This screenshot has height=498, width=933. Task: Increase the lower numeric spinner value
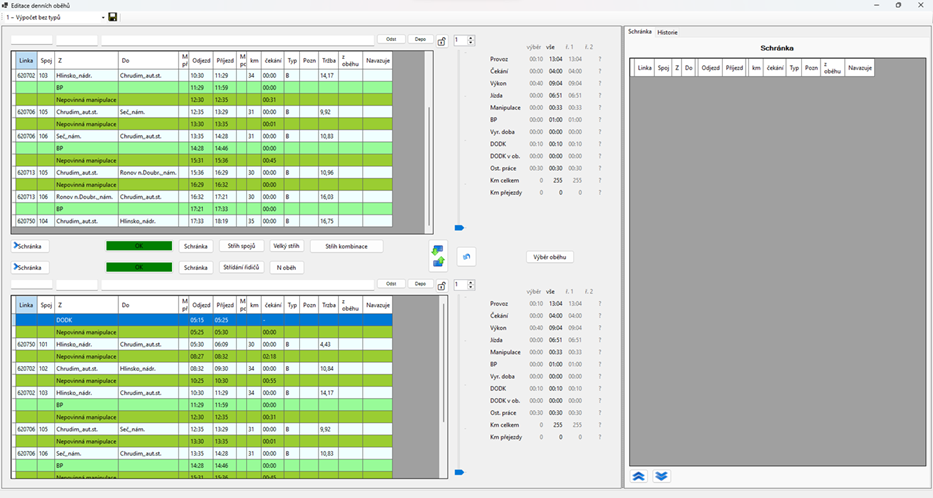tap(471, 282)
